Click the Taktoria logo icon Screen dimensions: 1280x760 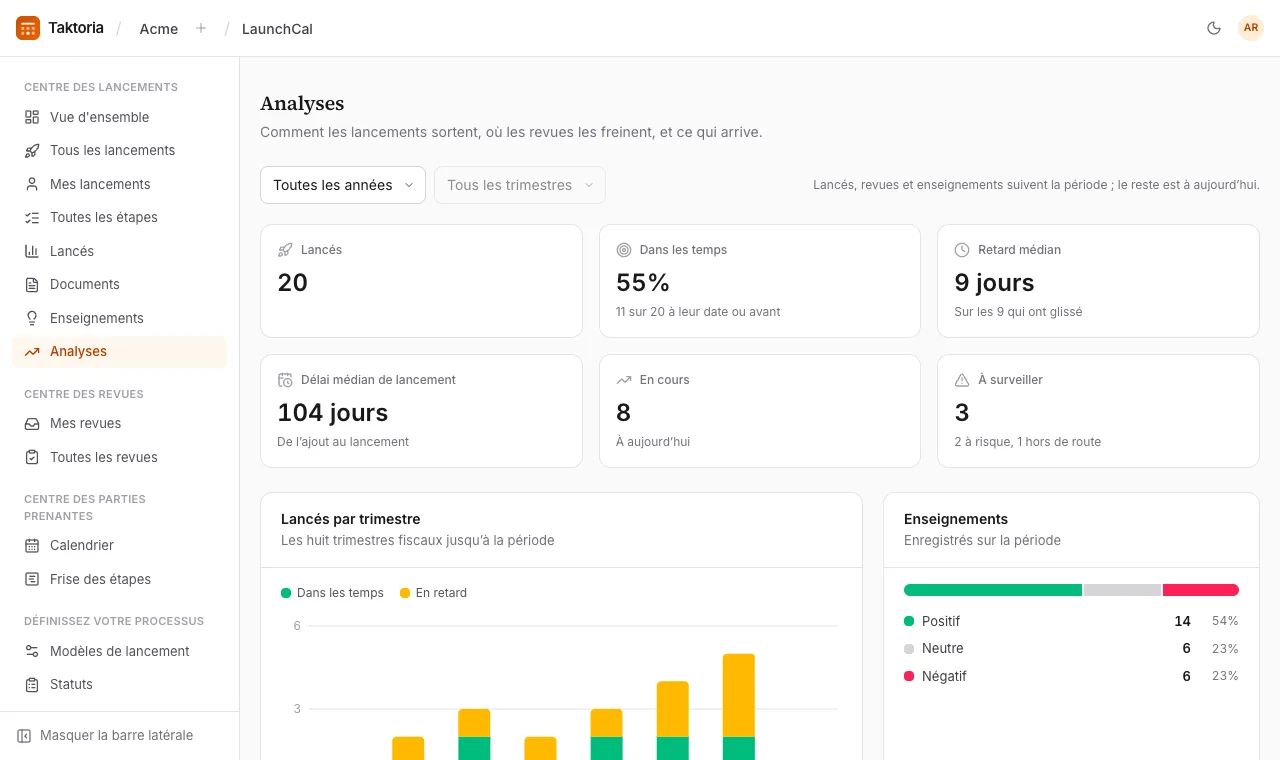coord(28,28)
